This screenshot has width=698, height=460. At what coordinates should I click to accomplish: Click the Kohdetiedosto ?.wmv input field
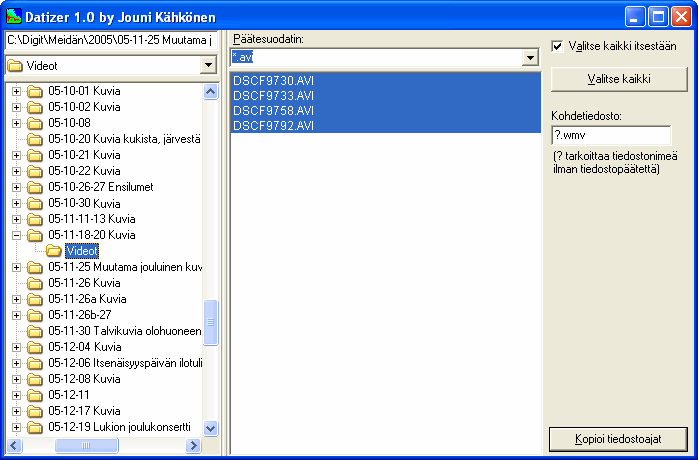611,135
